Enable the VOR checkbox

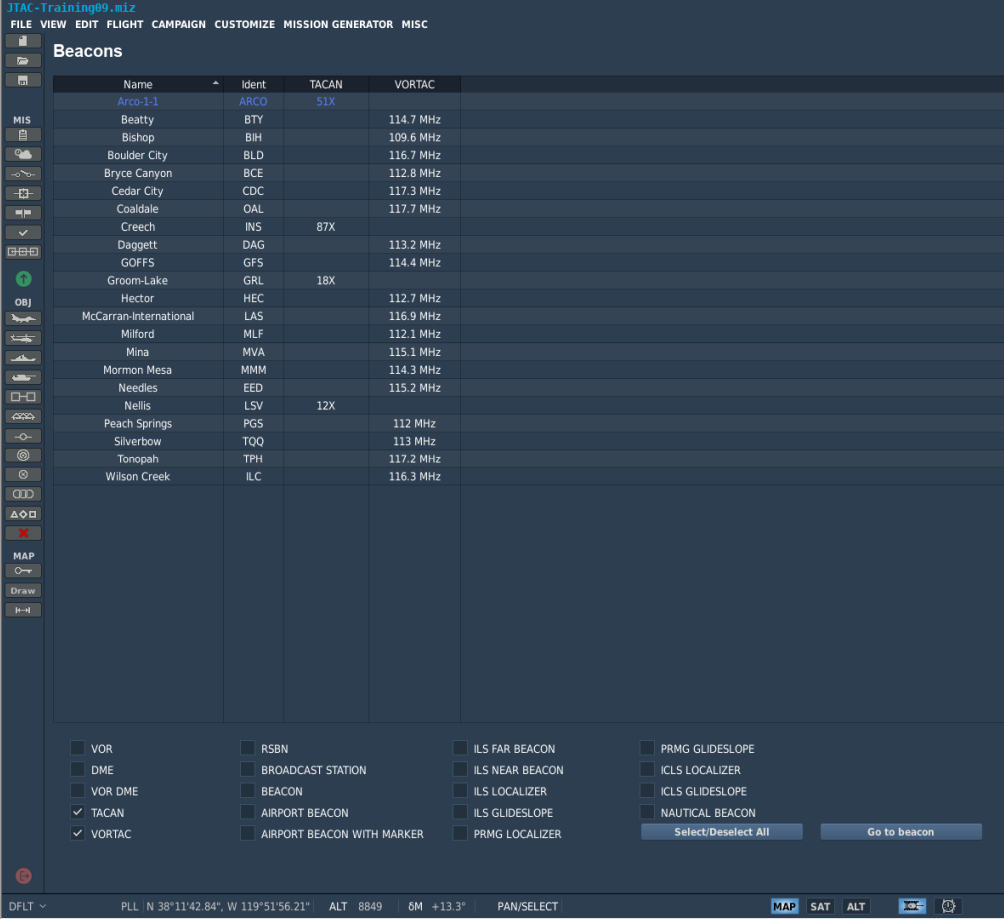click(x=77, y=748)
